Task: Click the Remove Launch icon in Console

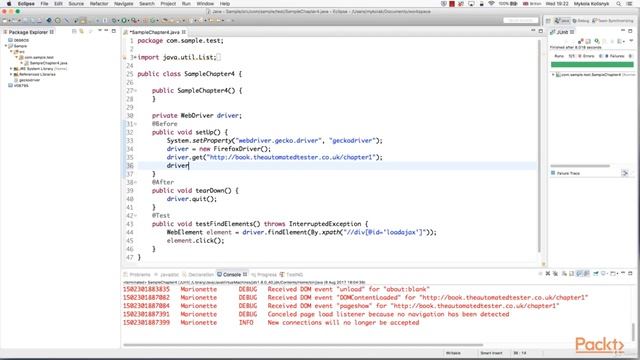Action: tap(548, 273)
